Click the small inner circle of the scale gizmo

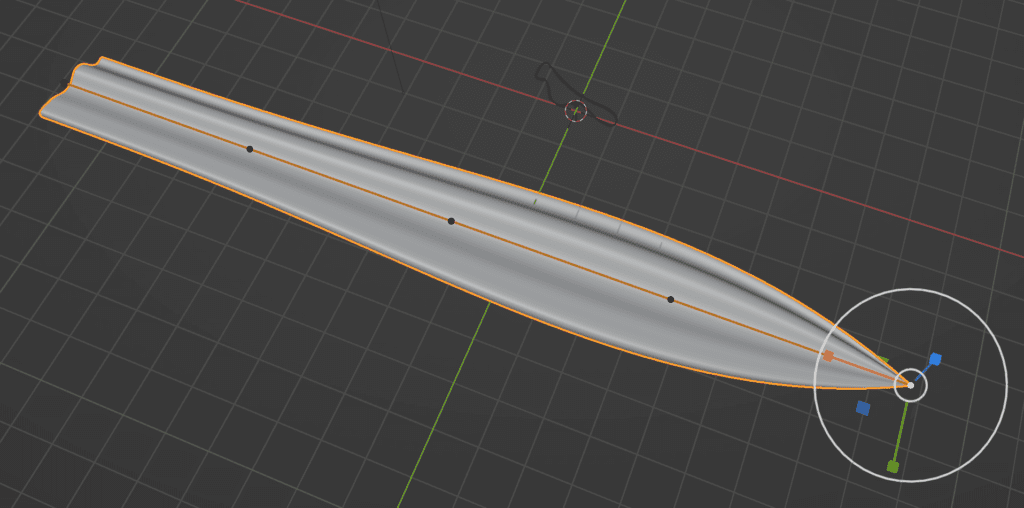click(x=910, y=385)
